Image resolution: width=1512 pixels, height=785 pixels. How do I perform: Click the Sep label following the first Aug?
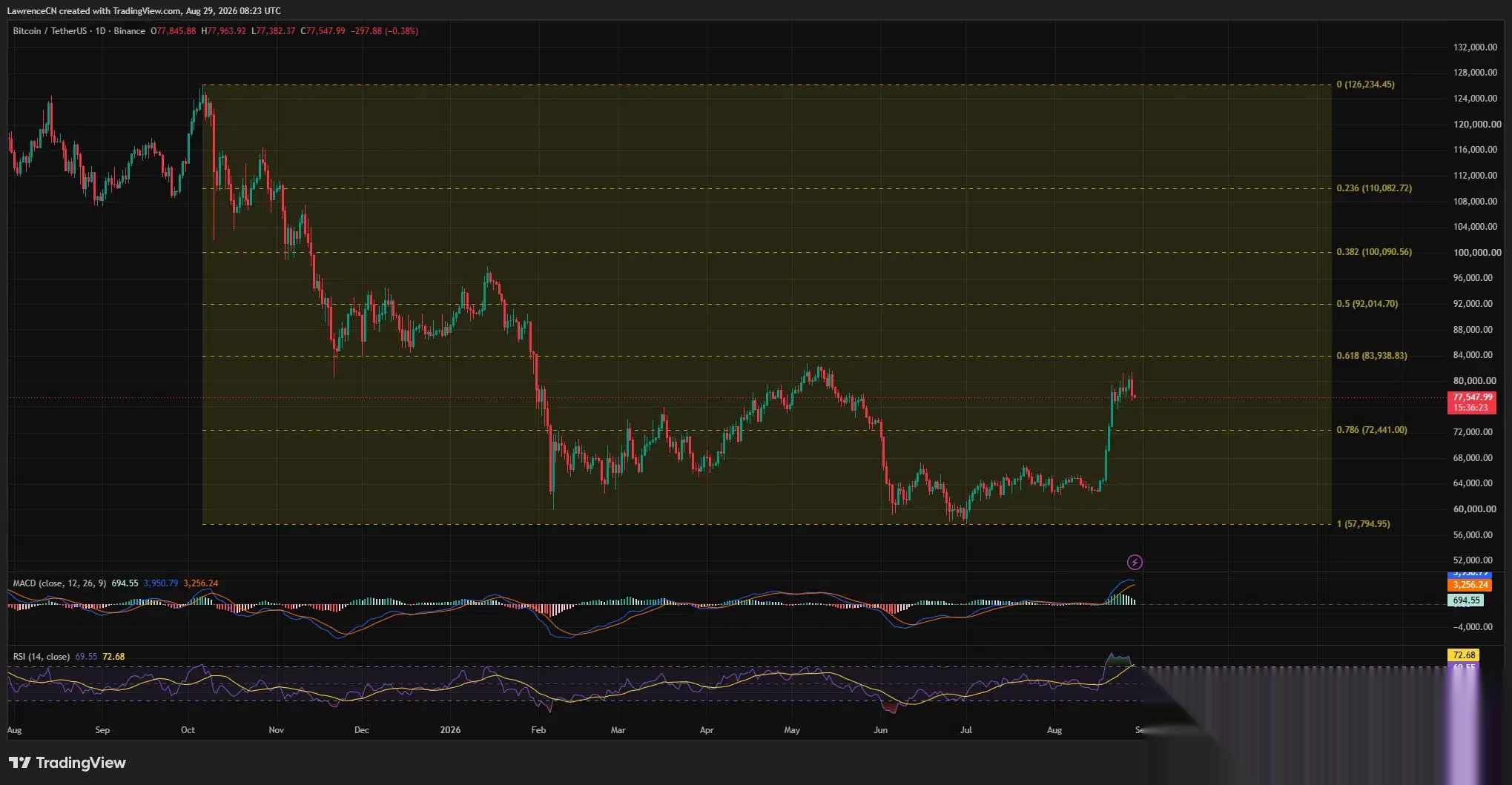(102, 730)
